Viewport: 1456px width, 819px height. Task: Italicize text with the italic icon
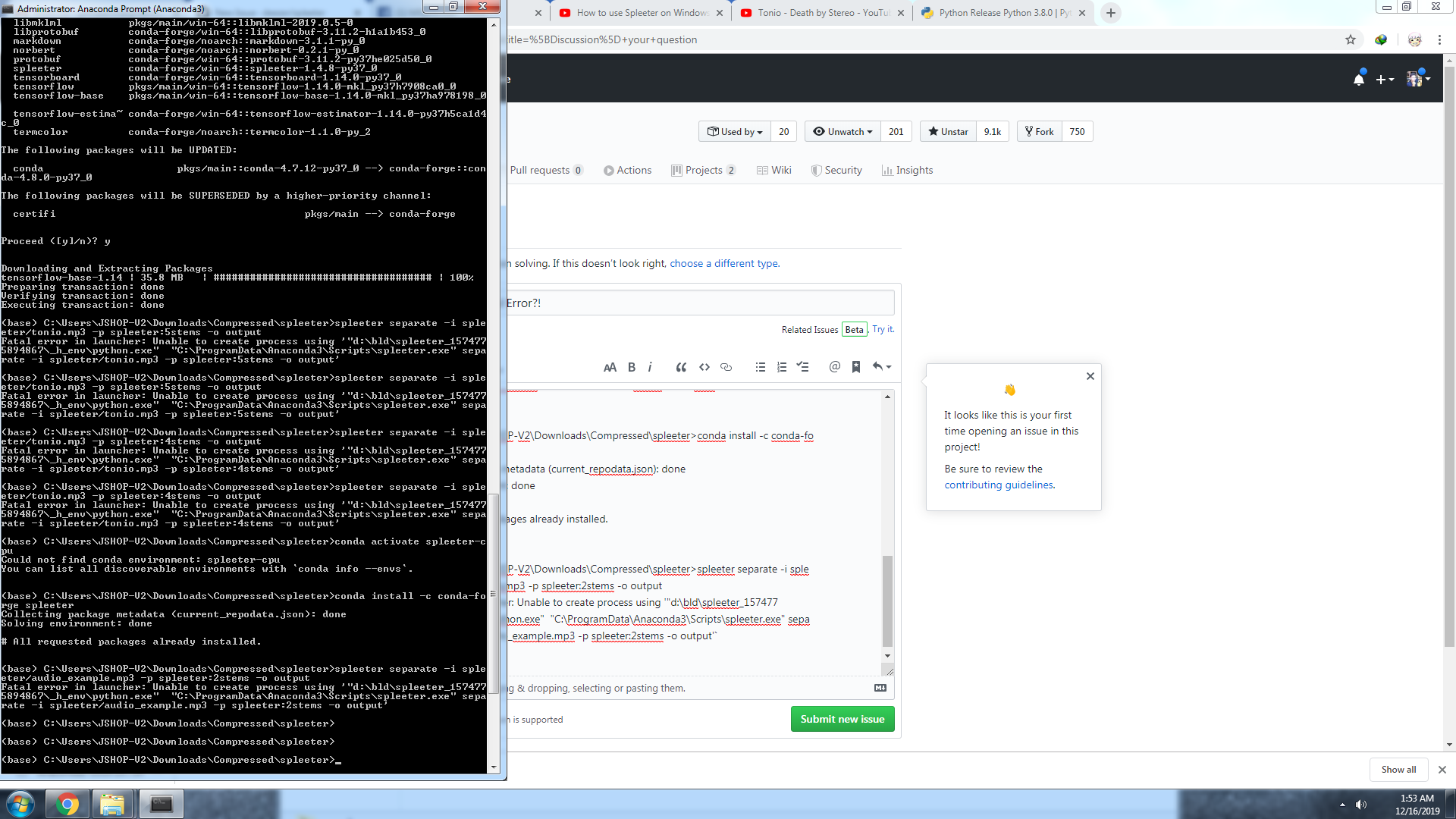coord(650,367)
